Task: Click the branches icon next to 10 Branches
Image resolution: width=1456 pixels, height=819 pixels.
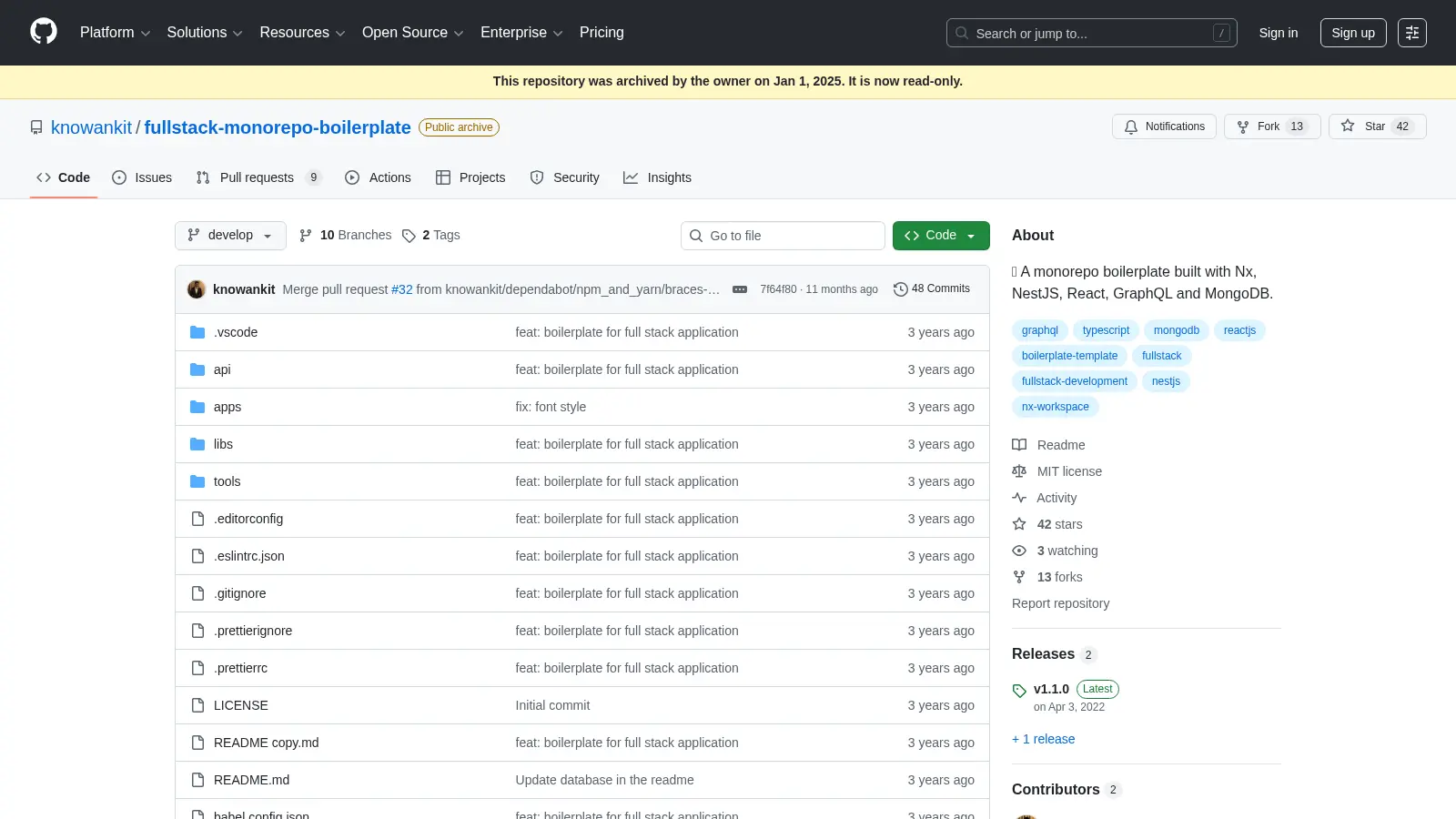Action: (x=306, y=236)
